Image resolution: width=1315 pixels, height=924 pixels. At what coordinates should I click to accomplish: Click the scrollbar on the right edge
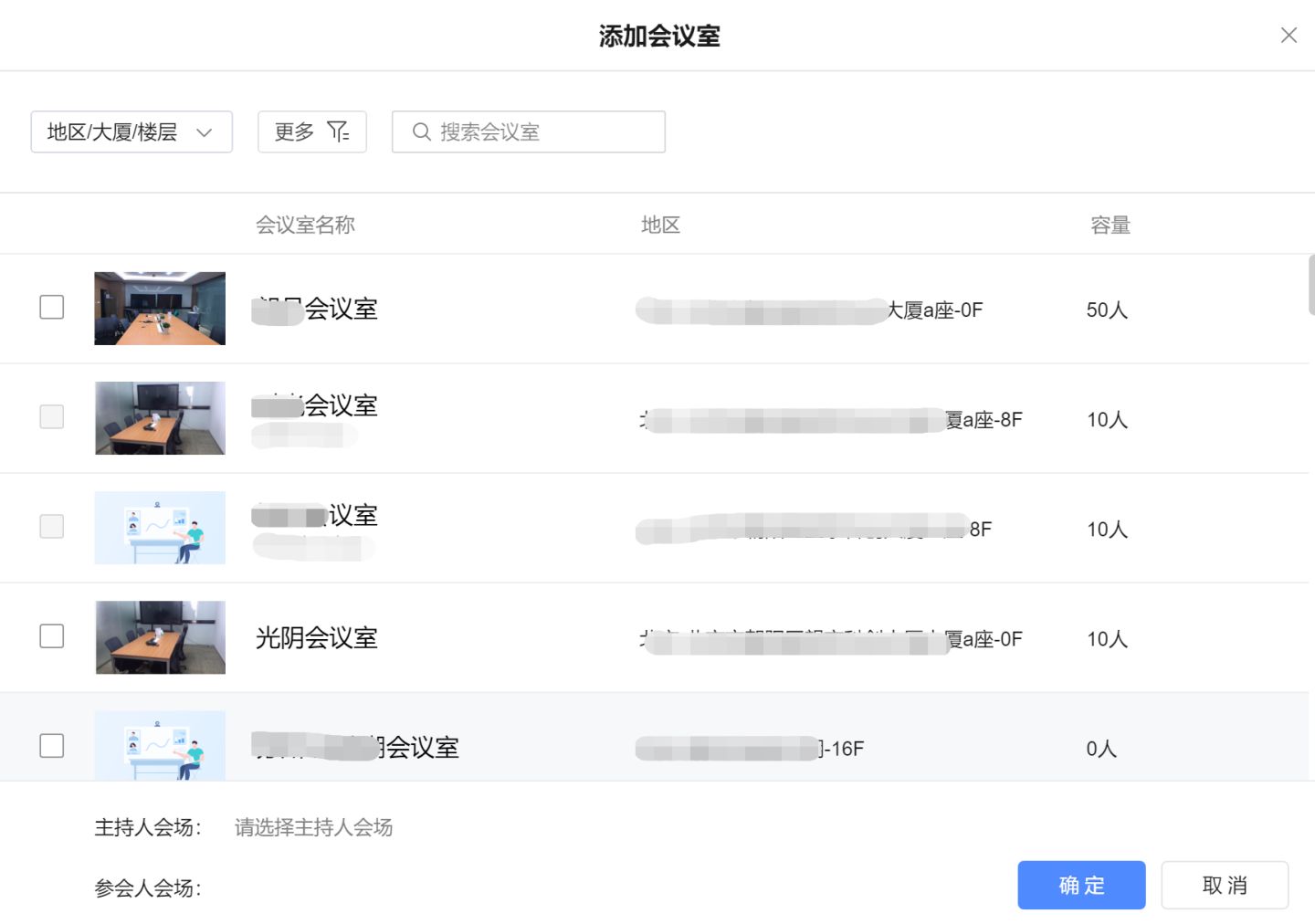click(x=1310, y=284)
